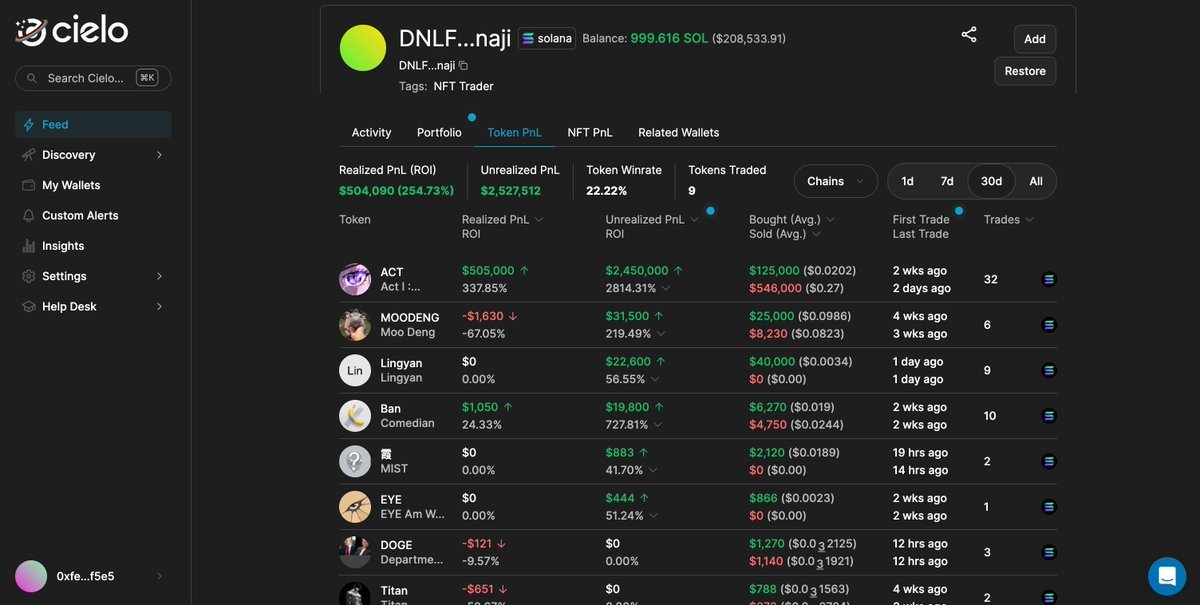The image size is (1200, 605).
Task: Select the 7d time range
Action: (946, 181)
